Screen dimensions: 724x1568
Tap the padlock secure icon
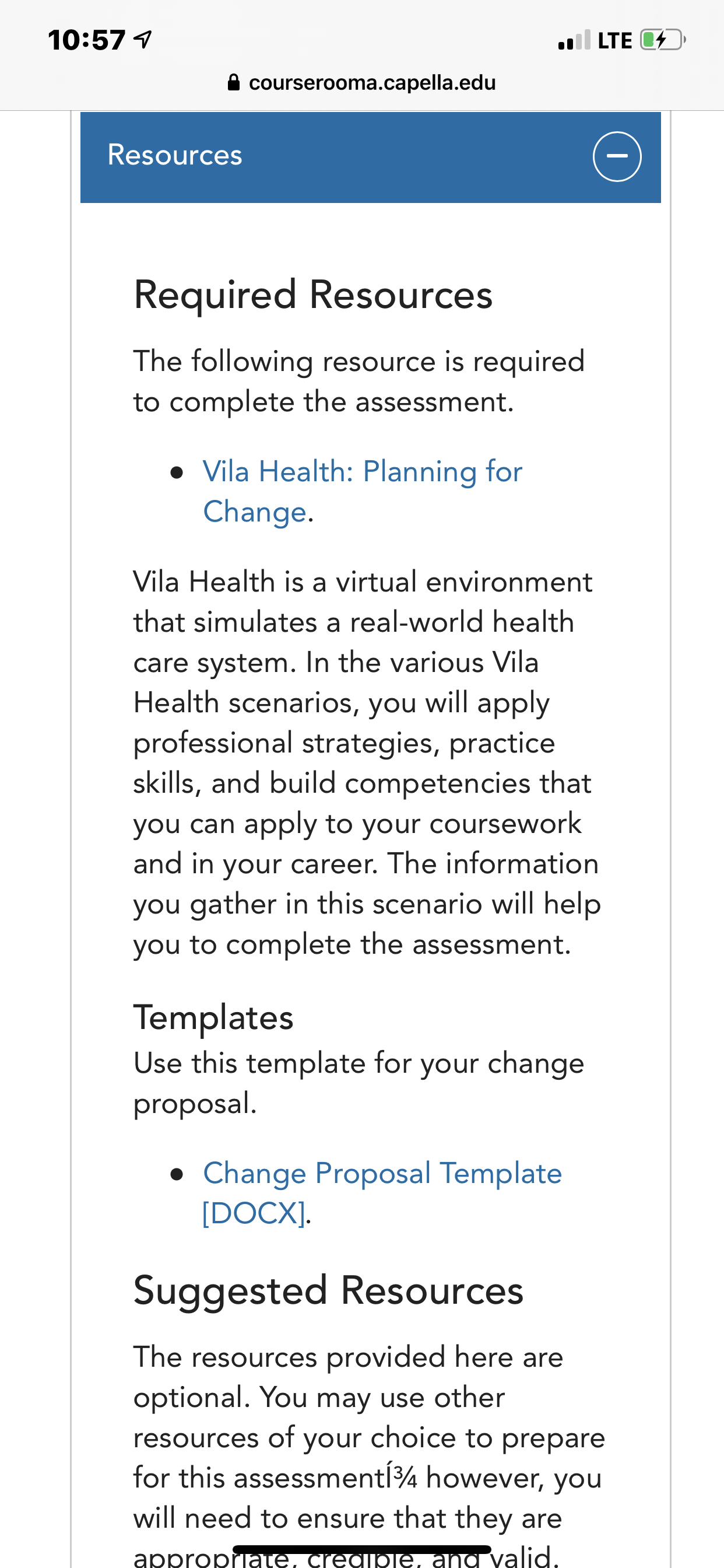click(x=234, y=82)
